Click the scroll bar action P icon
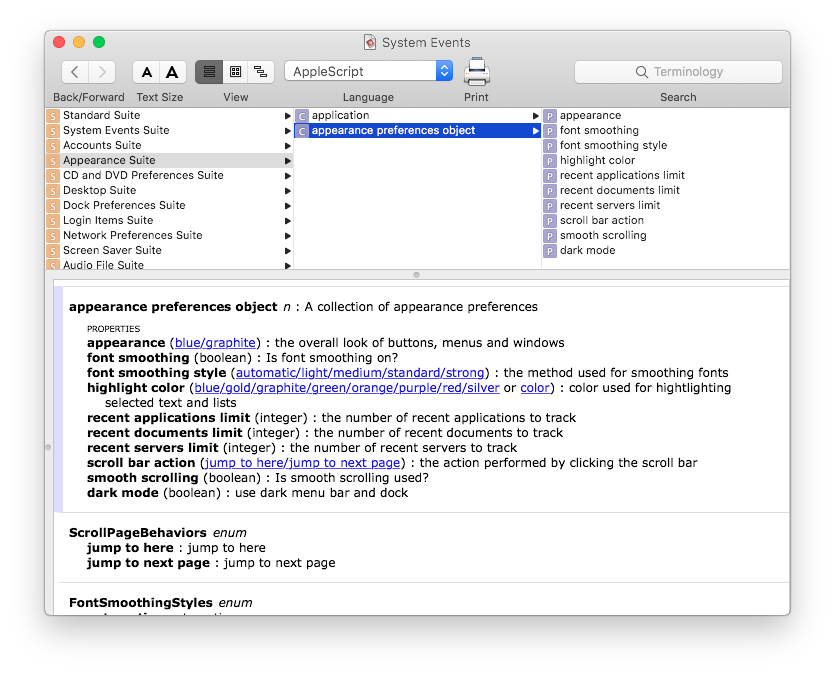This screenshot has height=674, width=835. tap(550, 220)
